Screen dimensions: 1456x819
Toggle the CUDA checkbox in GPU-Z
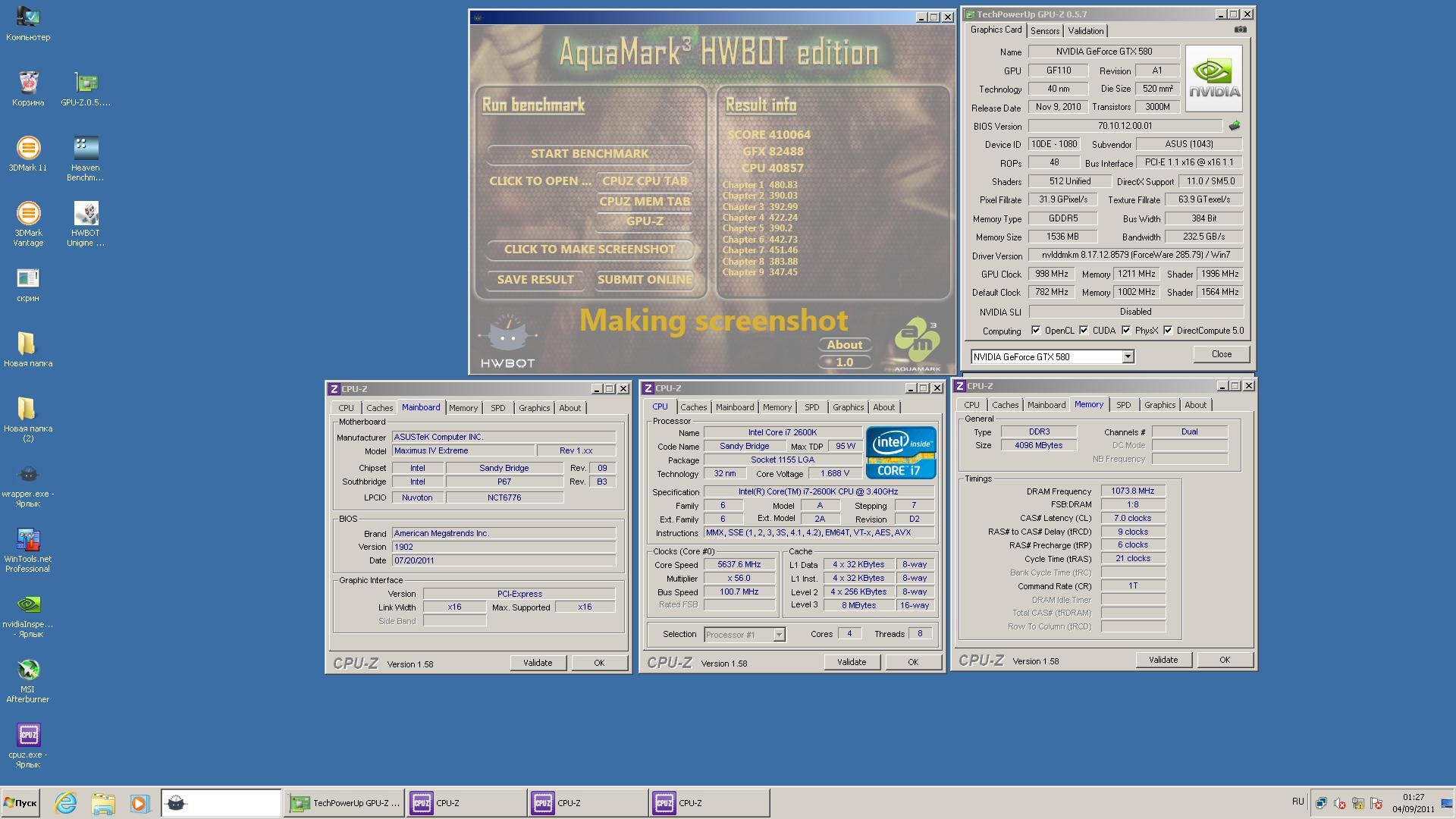pos(1084,330)
